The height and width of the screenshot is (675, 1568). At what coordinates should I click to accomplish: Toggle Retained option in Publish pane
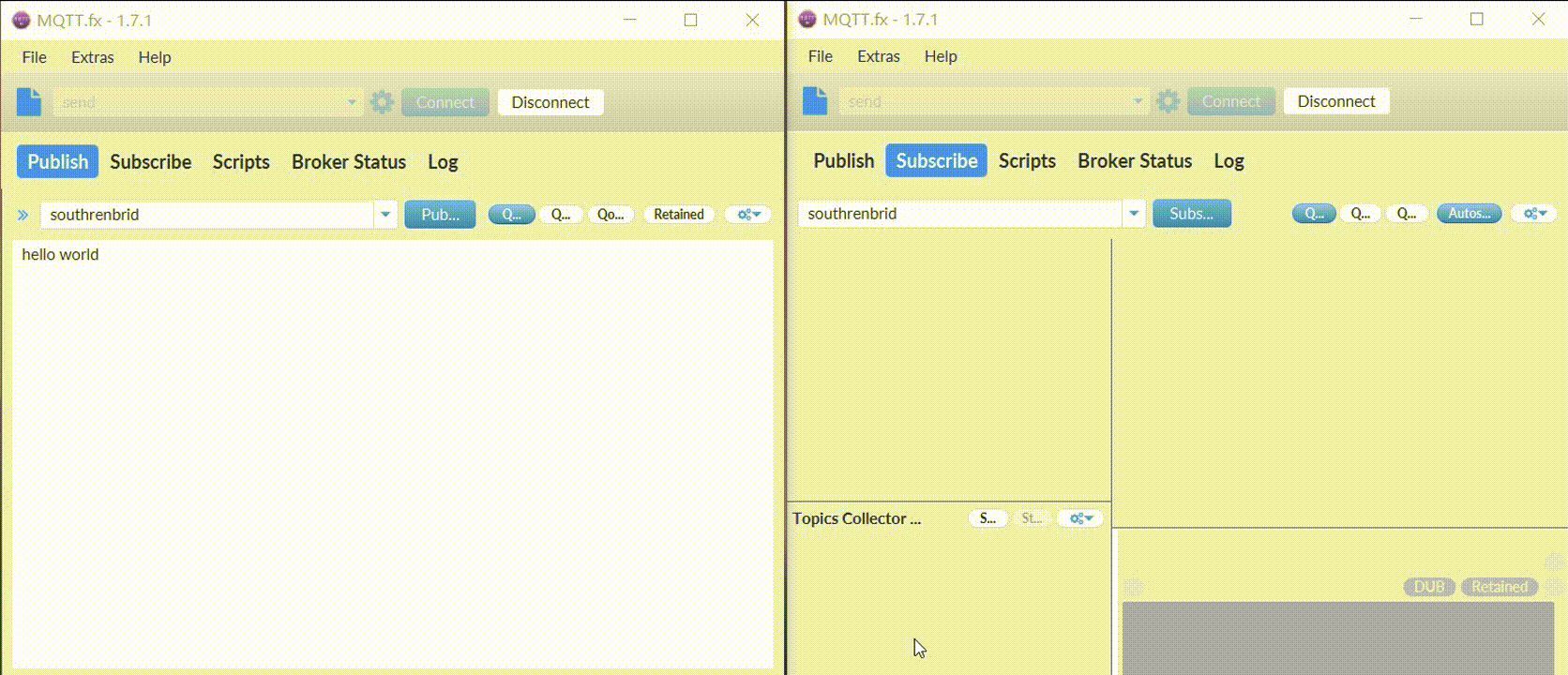point(679,215)
